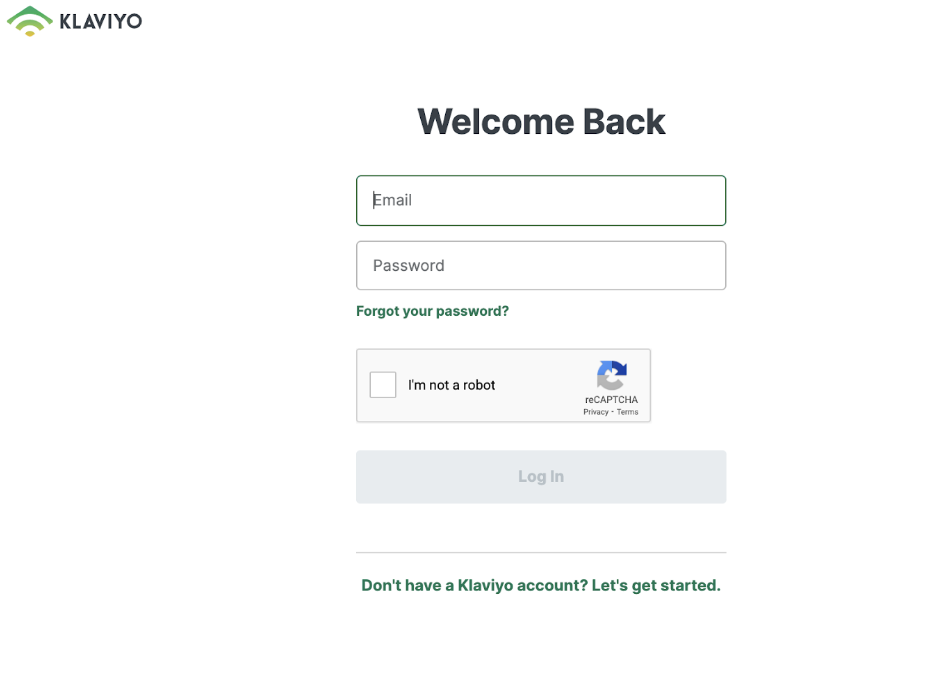
Task: Click the Email placeholder text
Action: pyautogui.click(x=392, y=200)
